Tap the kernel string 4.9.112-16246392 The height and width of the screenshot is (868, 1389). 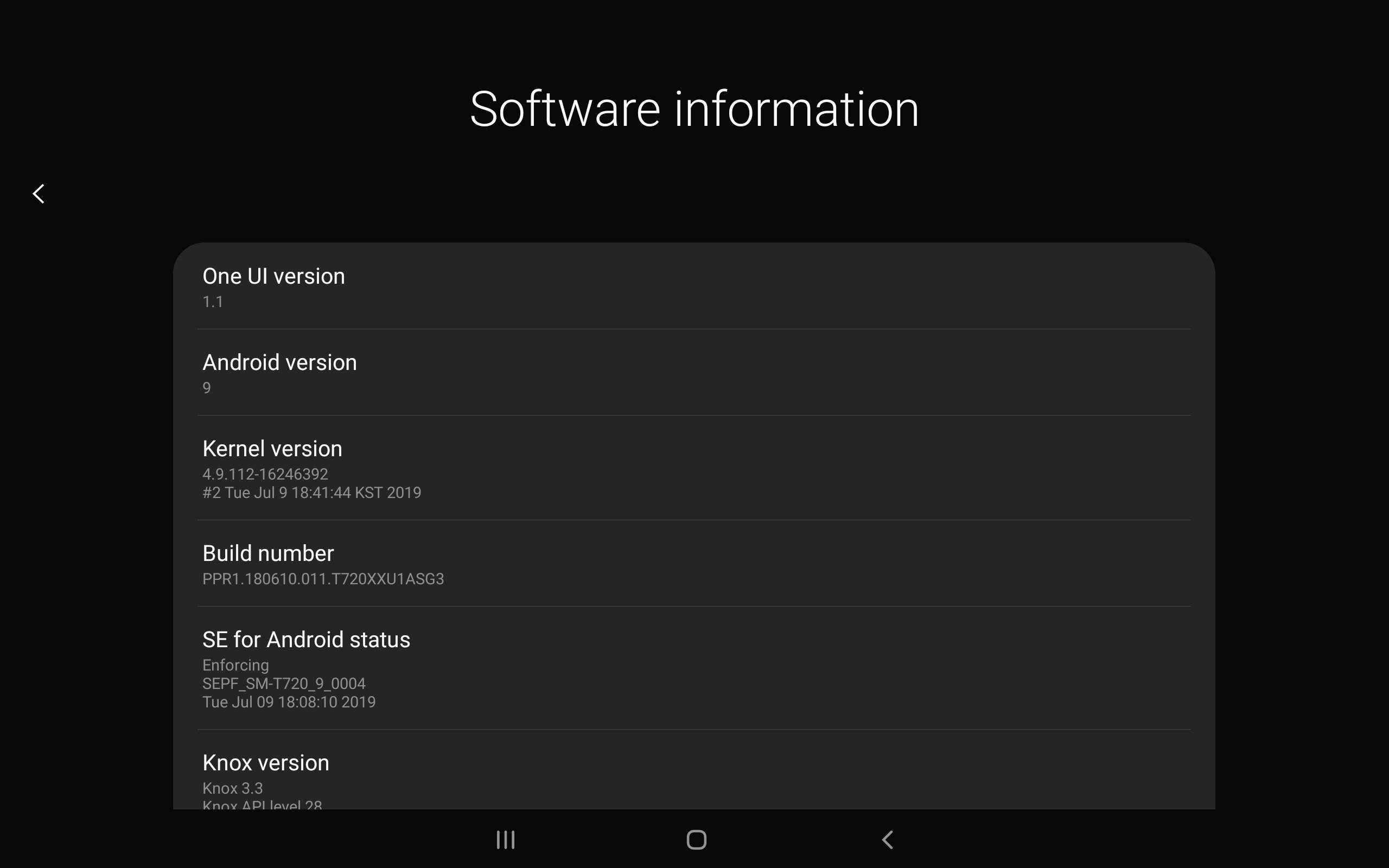pos(265,474)
